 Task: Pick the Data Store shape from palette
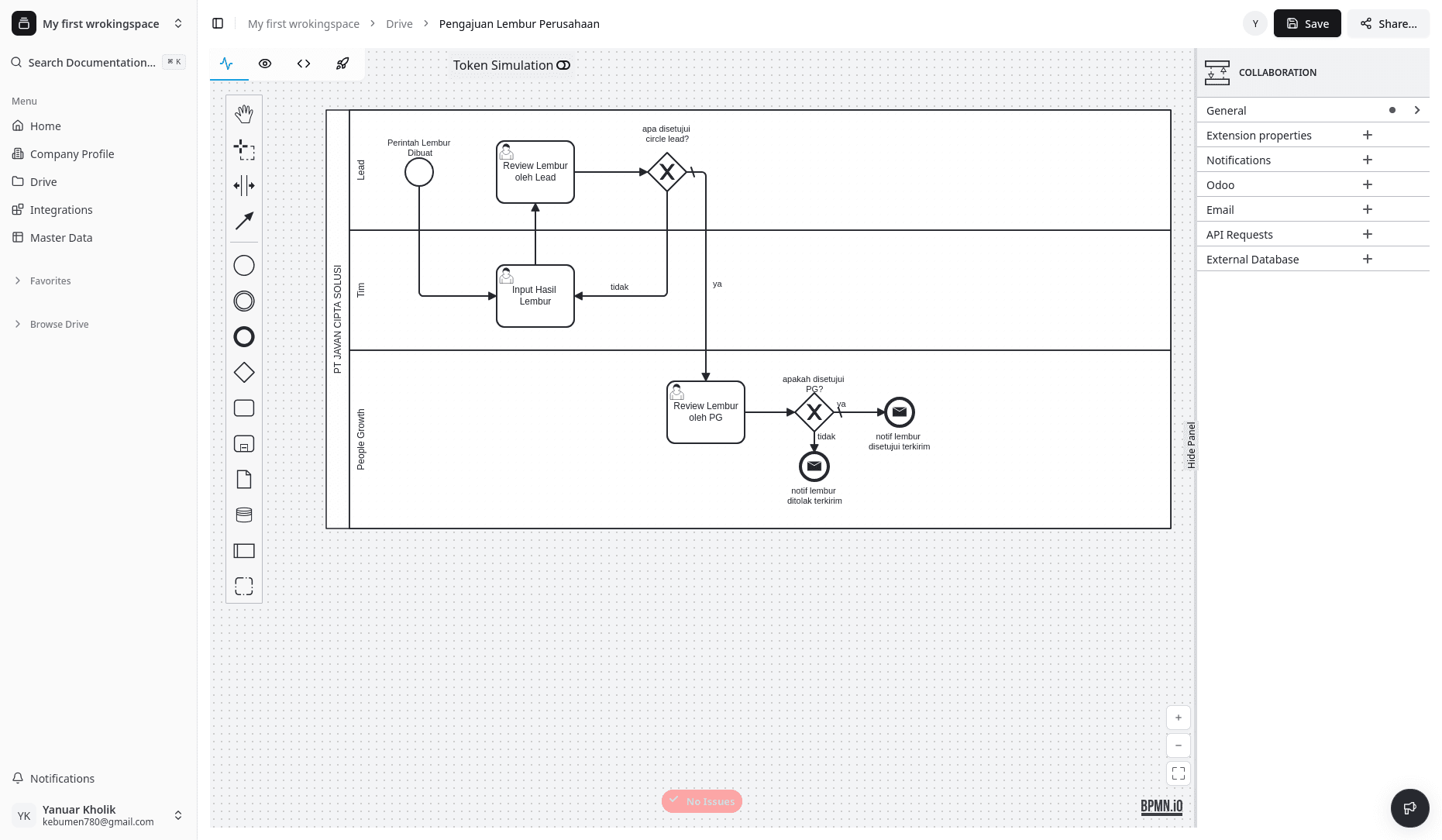[x=244, y=515]
